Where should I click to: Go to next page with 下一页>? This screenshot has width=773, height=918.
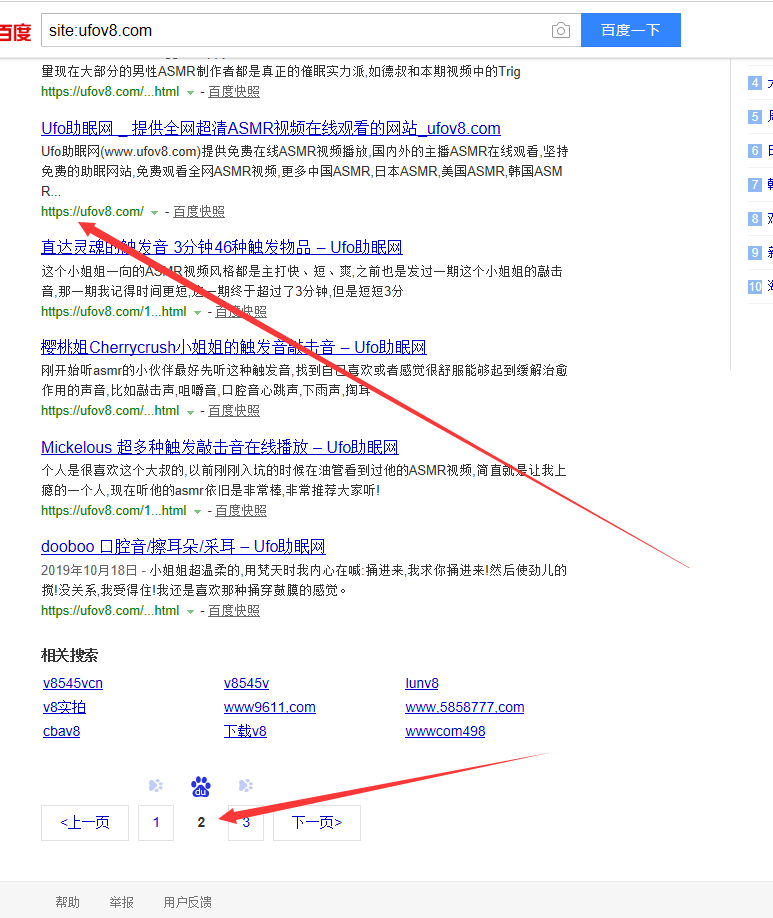point(317,823)
